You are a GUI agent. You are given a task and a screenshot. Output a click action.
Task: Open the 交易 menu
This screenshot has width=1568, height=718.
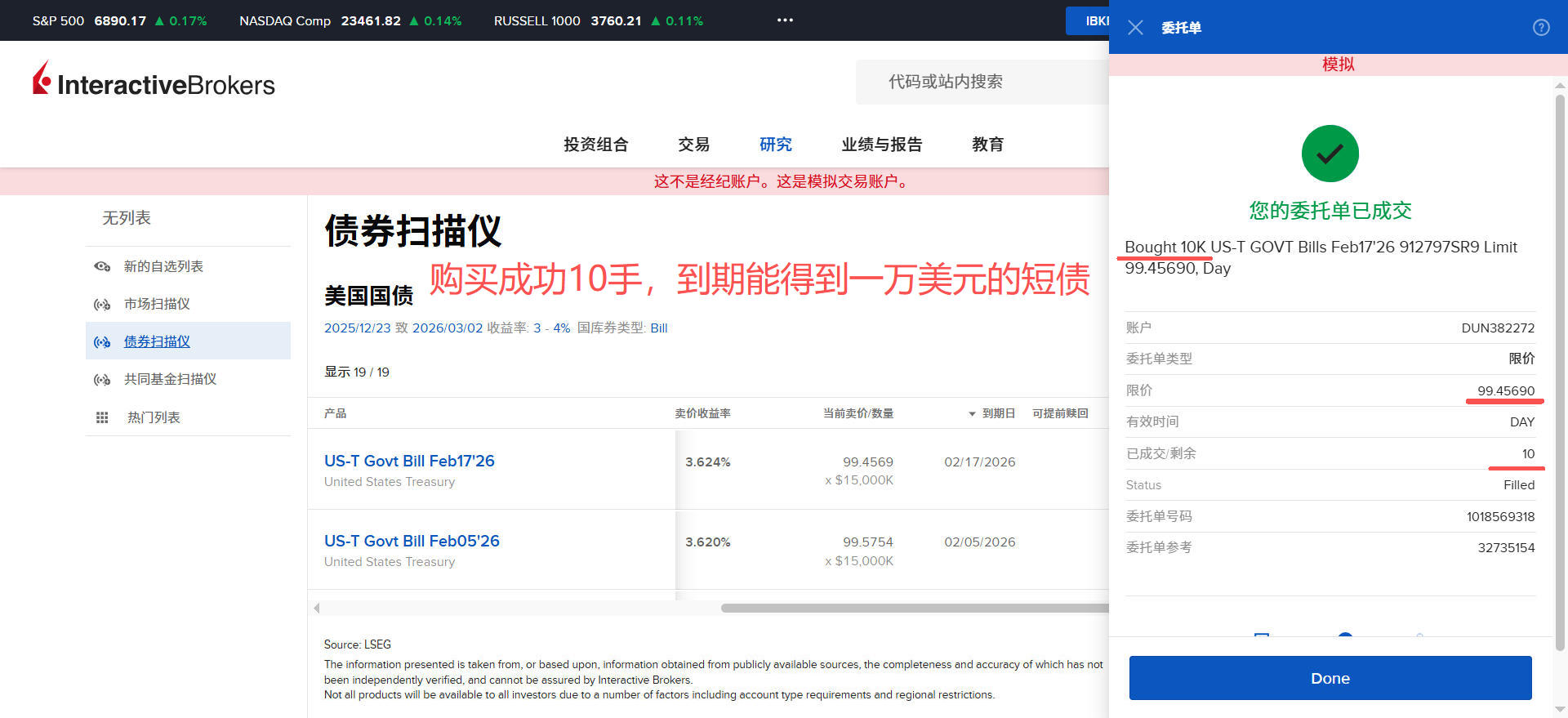693,145
